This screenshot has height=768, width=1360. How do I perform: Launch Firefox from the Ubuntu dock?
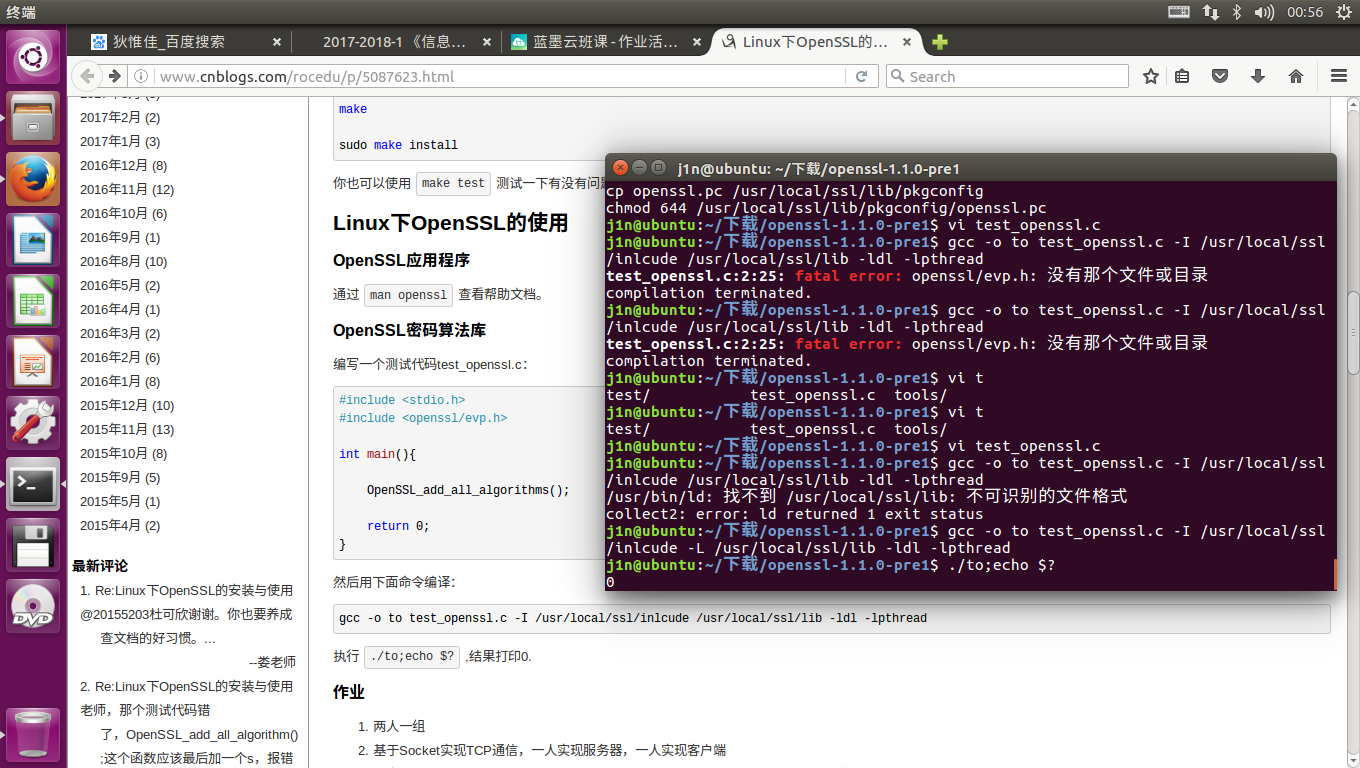point(33,179)
